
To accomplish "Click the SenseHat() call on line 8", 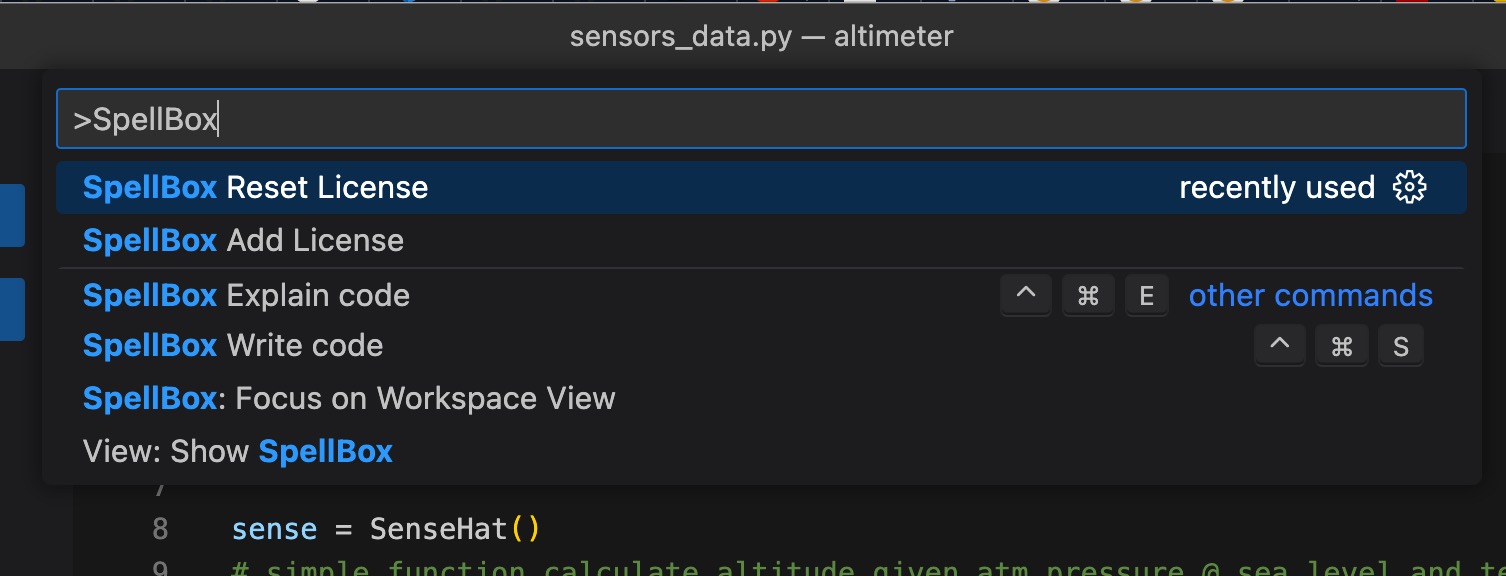I will click(455, 528).
